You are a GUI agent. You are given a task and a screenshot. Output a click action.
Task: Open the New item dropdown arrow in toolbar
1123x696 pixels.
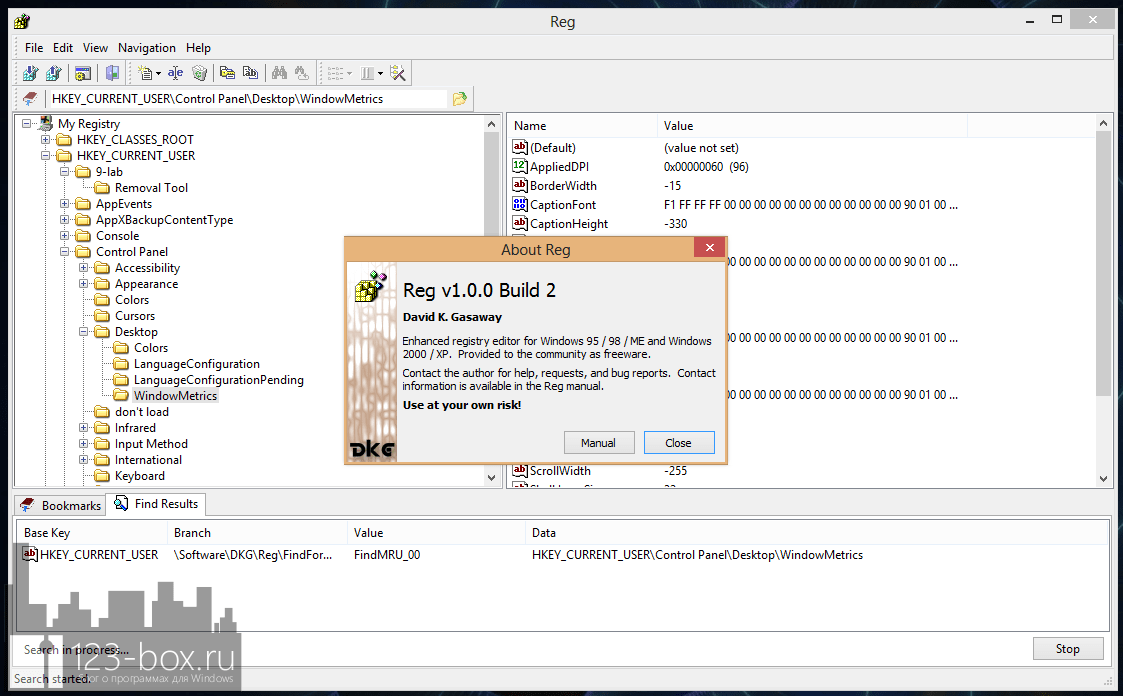(158, 74)
